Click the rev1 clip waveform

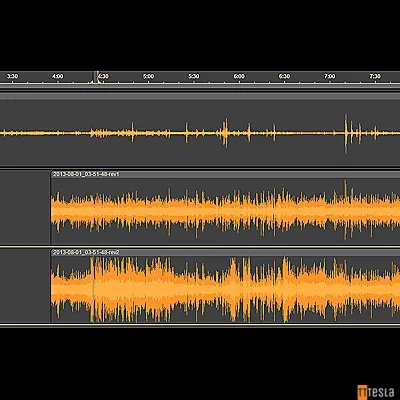pos(225,211)
